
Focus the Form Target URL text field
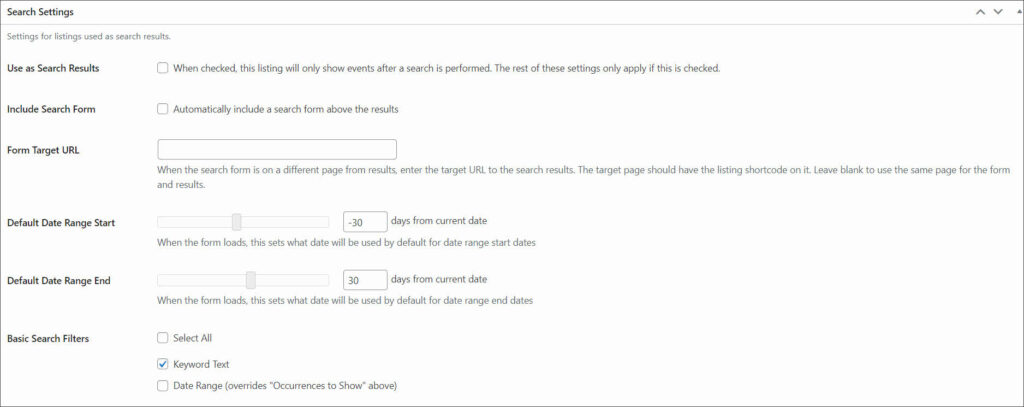277,149
